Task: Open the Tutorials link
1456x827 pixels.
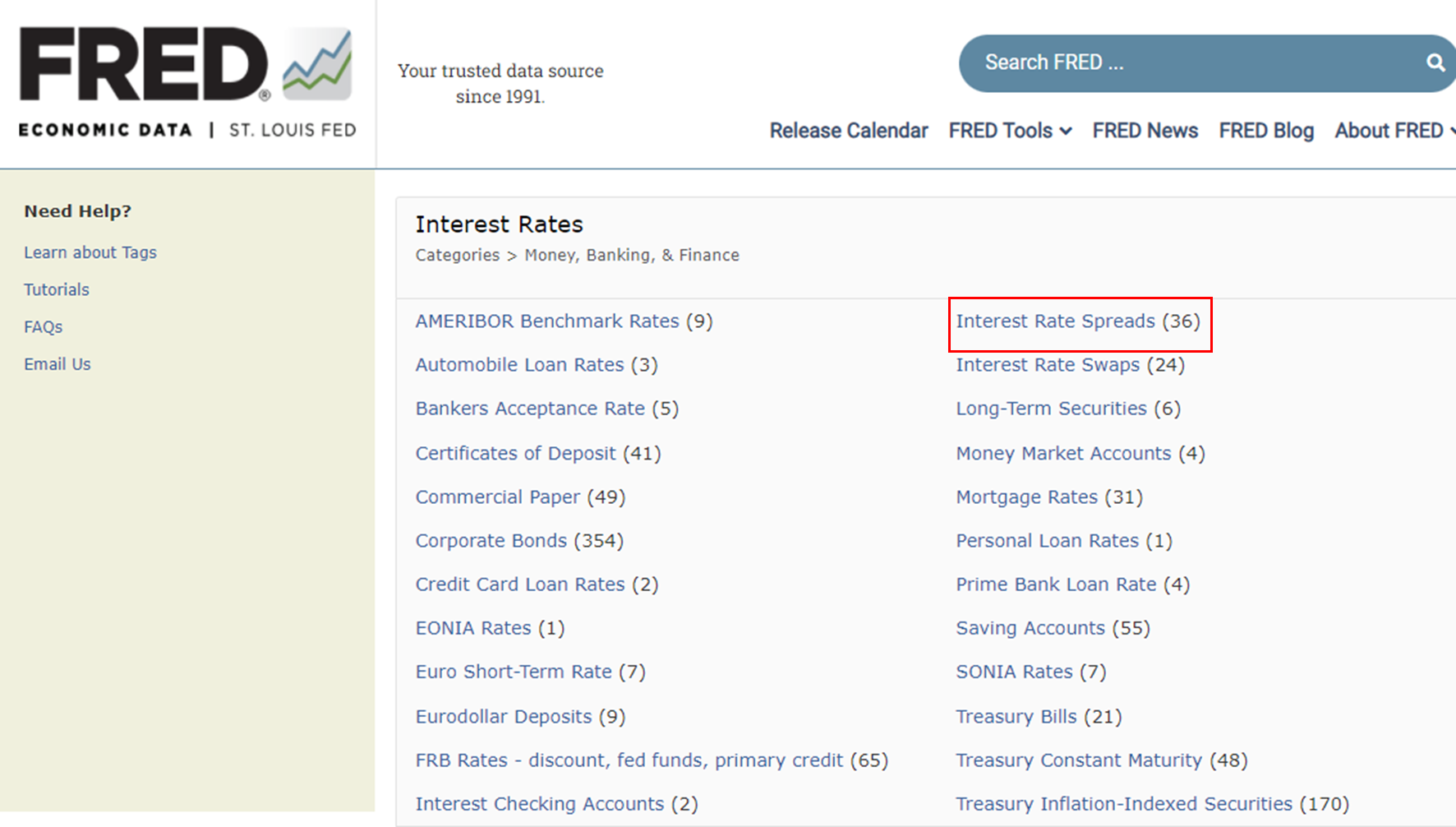Action: (x=57, y=289)
